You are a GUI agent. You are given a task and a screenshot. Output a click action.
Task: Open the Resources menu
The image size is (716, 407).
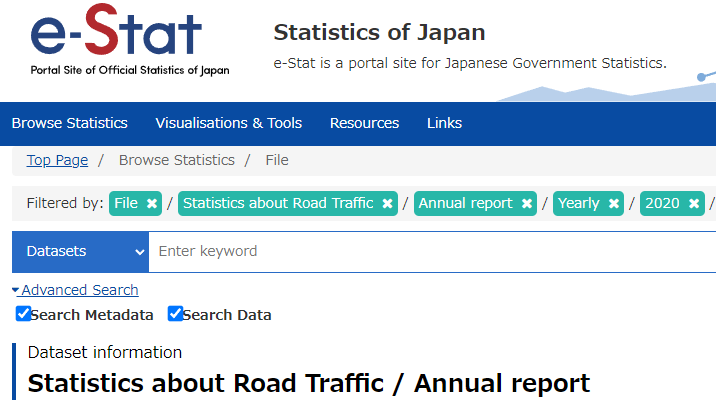[x=364, y=123]
